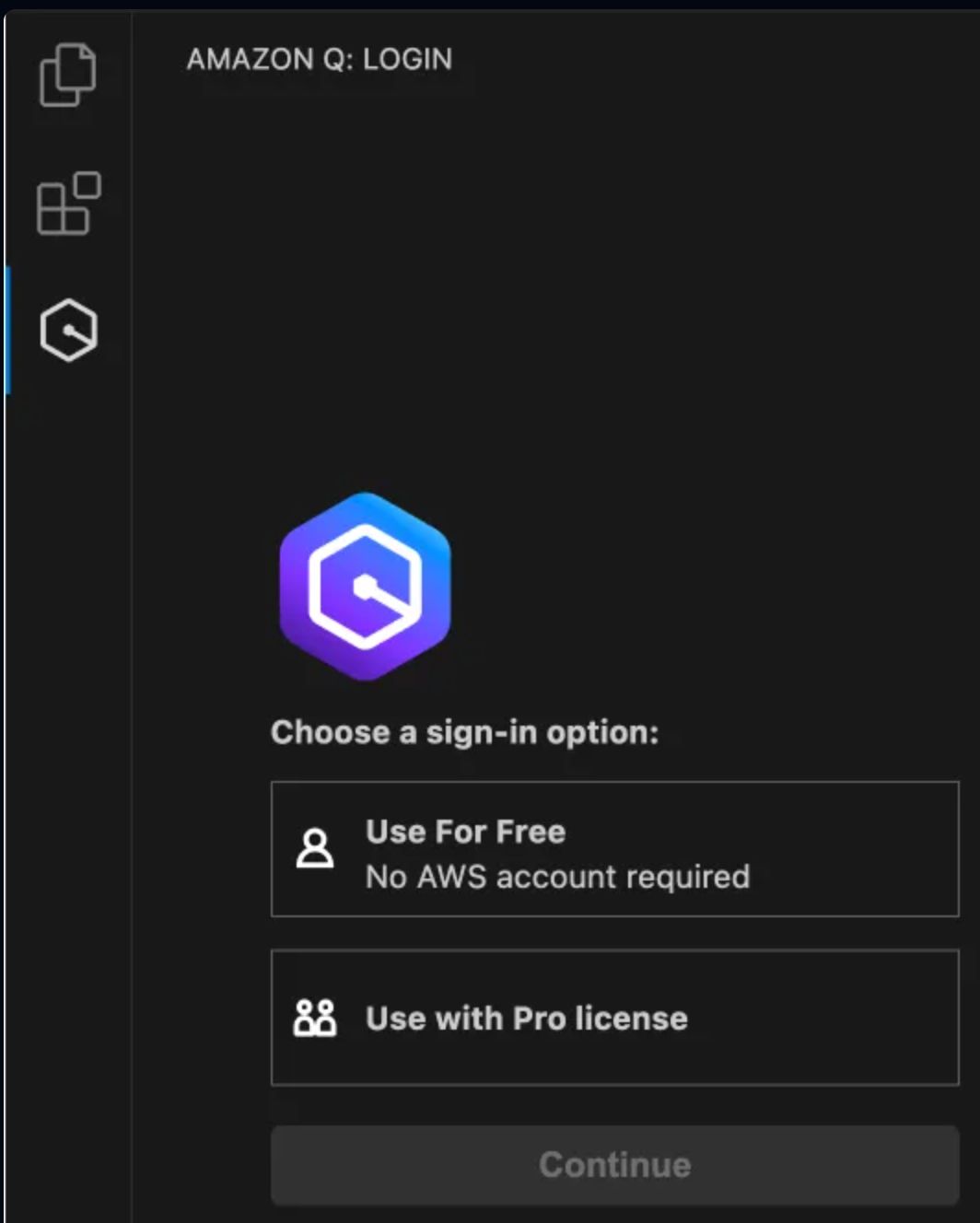Click the Amazon Q logo above the sign-in options
The image size is (980, 1223).
364,584
